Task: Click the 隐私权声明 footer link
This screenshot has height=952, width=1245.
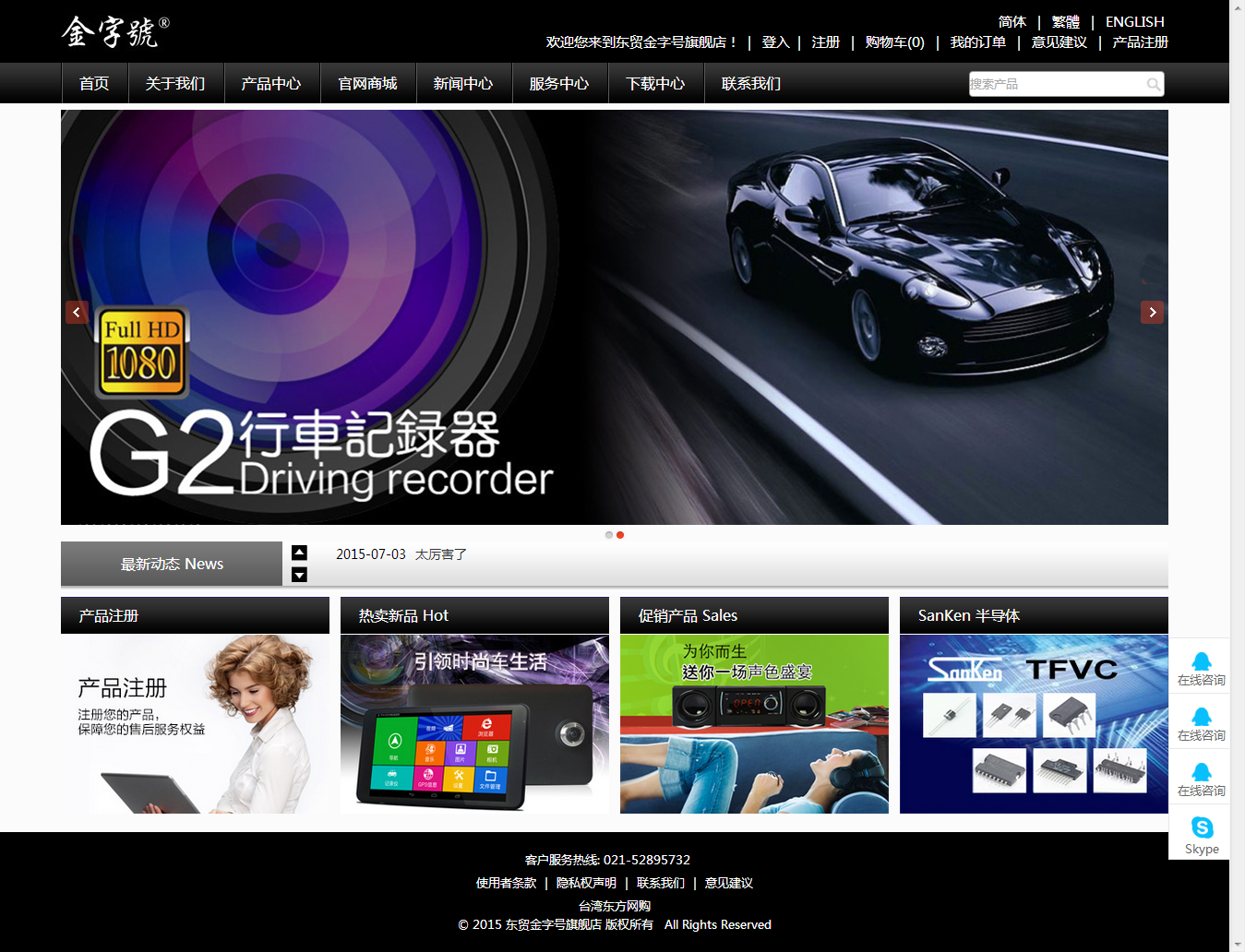Action: [x=586, y=884]
